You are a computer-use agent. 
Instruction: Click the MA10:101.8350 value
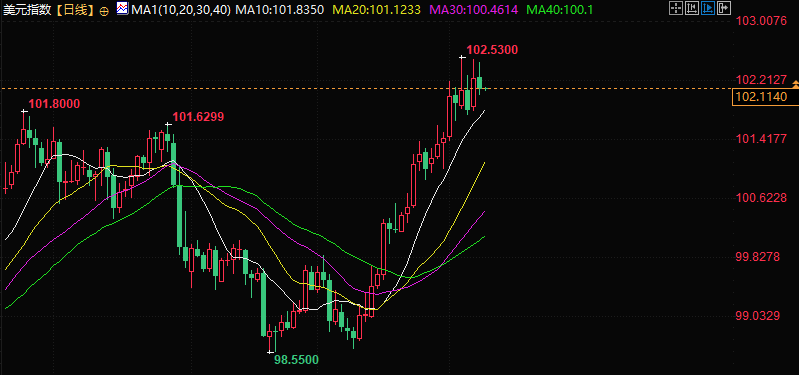[280, 9]
